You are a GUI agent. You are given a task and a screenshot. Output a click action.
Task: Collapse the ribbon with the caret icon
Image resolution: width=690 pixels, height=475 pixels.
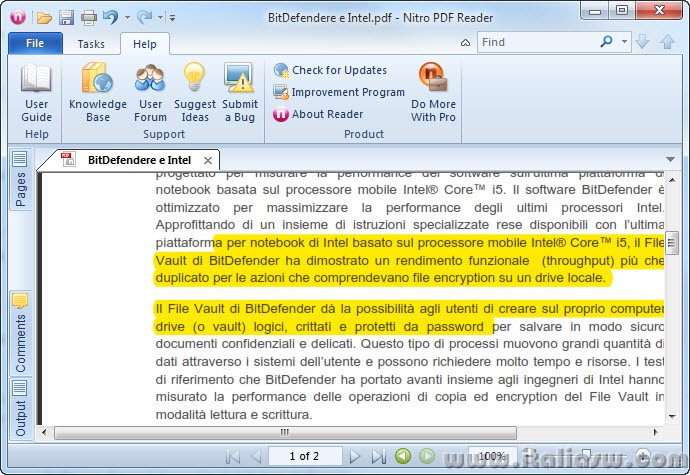(465, 43)
